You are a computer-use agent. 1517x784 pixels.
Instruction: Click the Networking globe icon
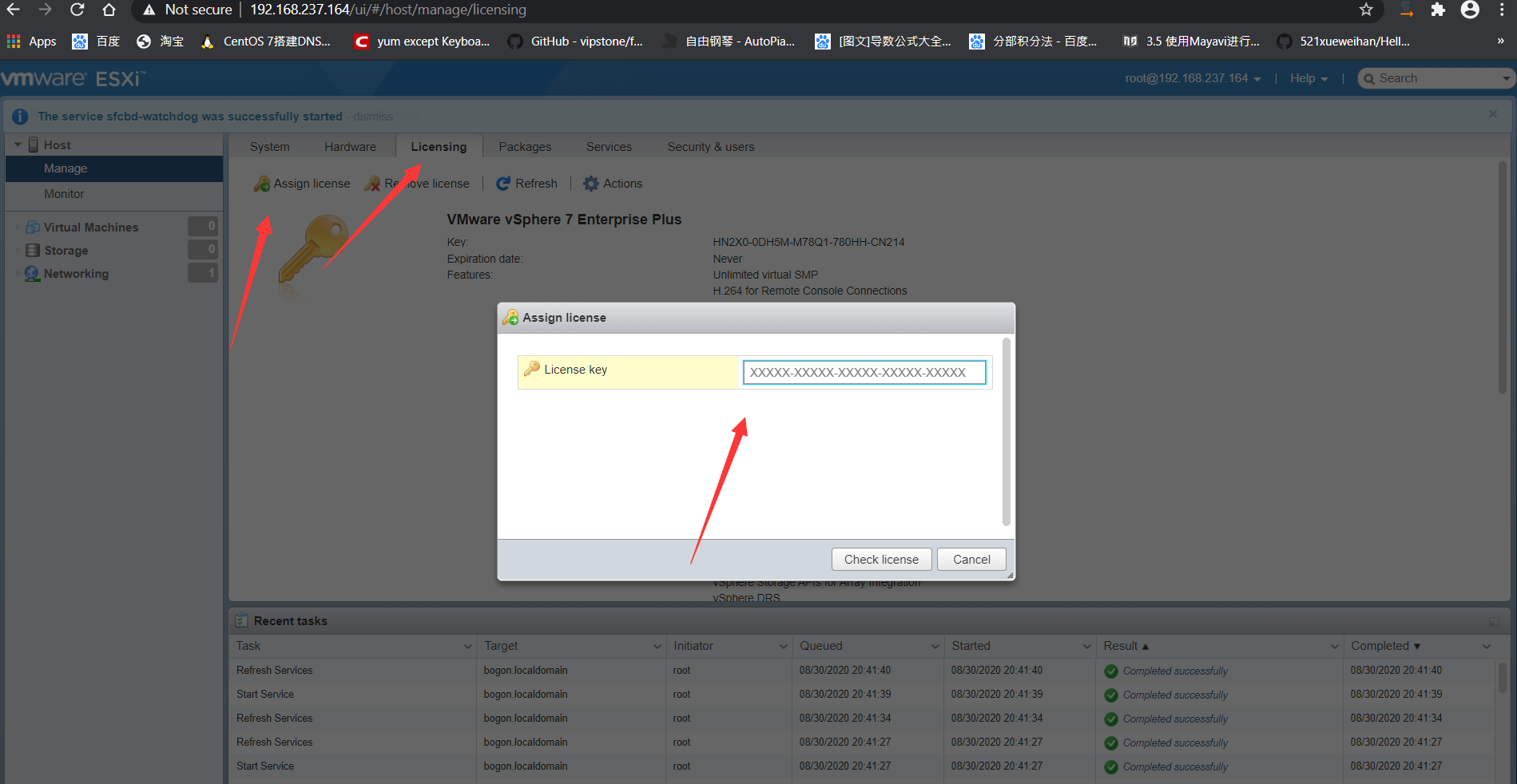[x=32, y=274]
